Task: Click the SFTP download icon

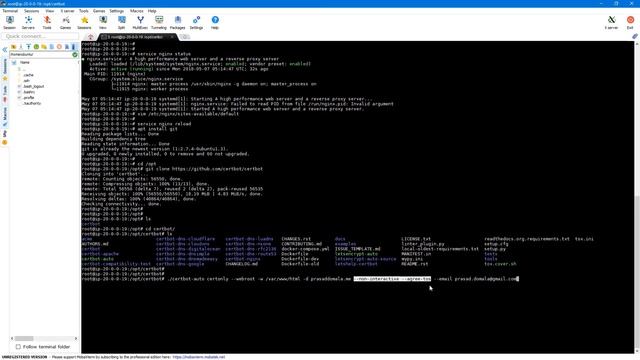Action: (x=21, y=47)
